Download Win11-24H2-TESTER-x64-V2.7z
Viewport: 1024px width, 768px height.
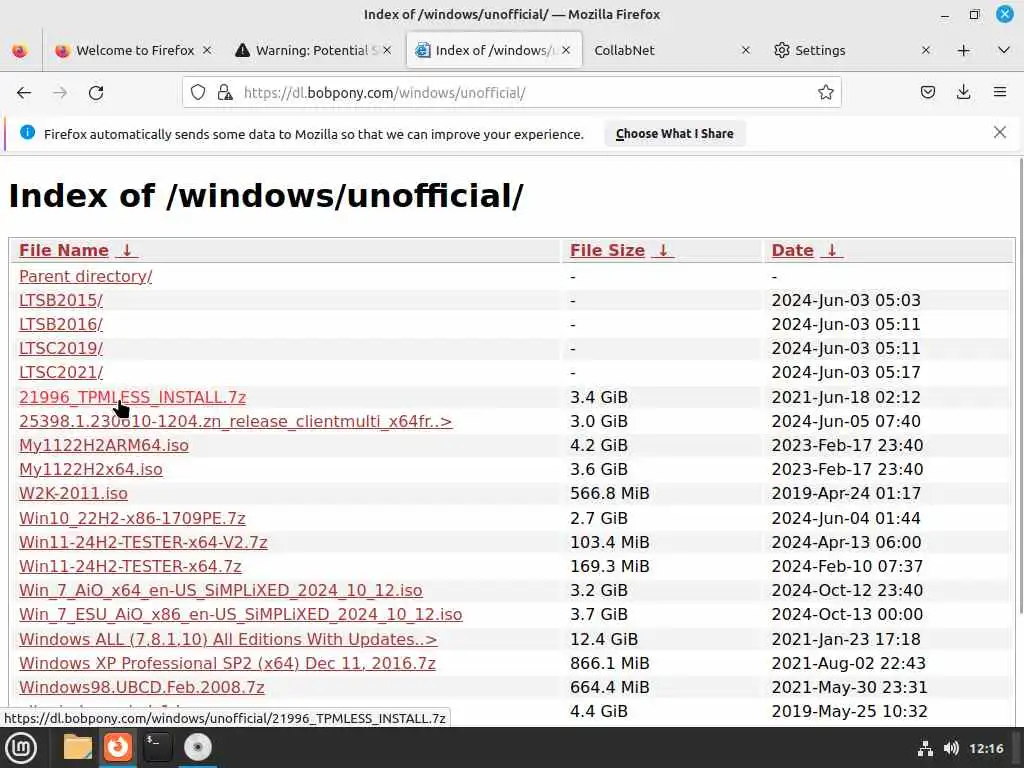[143, 543]
